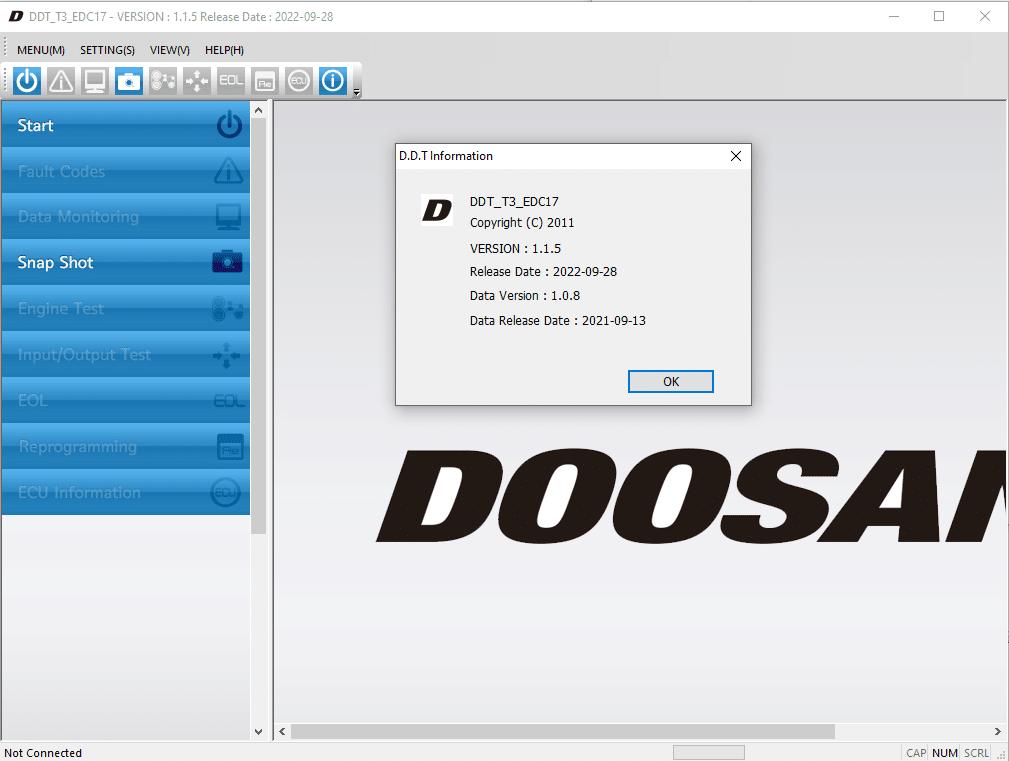This screenshot has height=761, width=1009.
Task: Click the EOL toolbar icon
Action: click(231, 81)
